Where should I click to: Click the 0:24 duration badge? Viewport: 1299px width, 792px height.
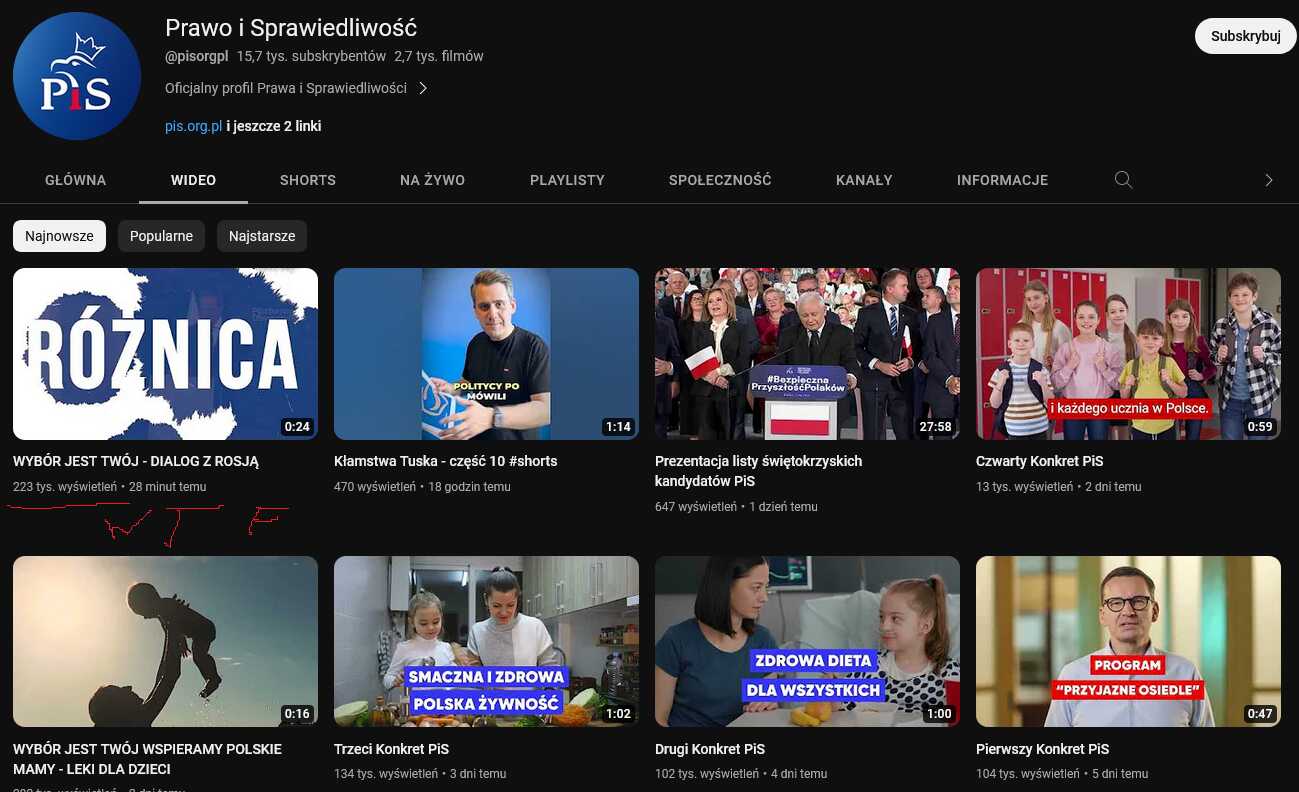point(297,427)
